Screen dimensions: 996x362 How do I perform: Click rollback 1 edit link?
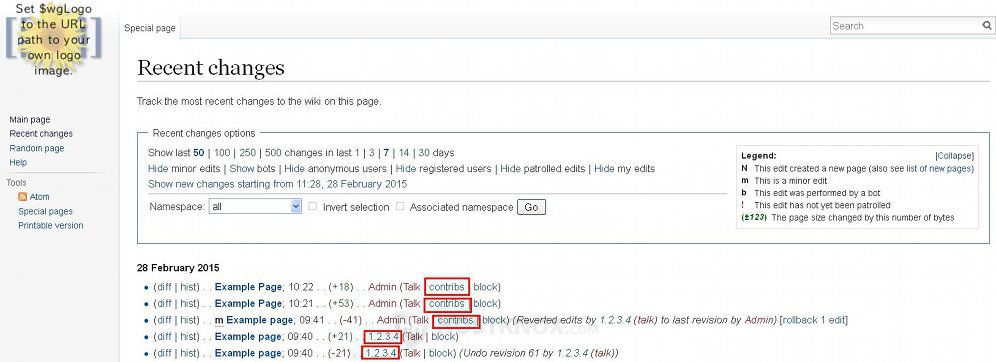point(814,320)
